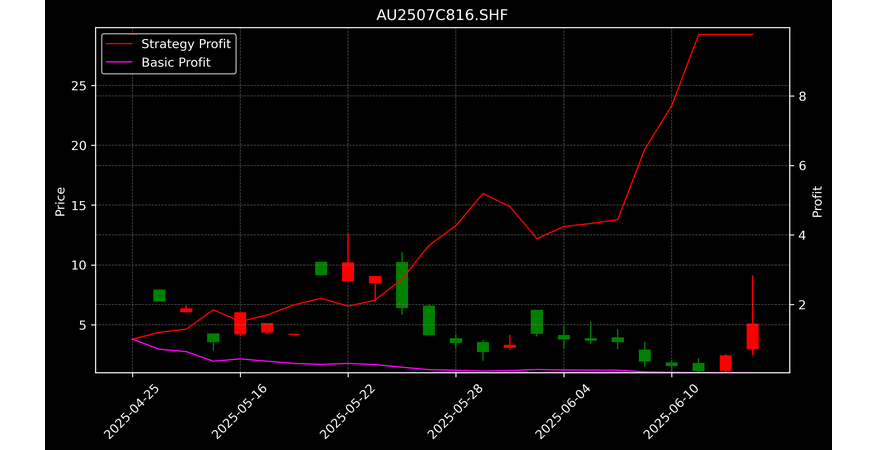Click the 8 profit tick label

tap(802, 96)
